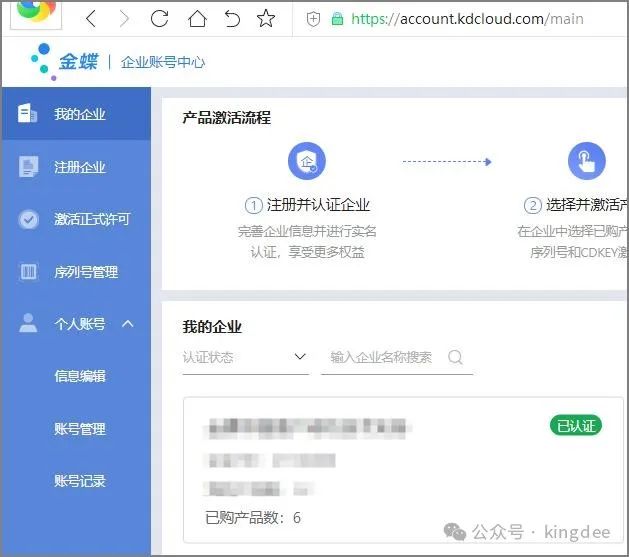Click search magnifier in enterprise search
Viewport: 629px width, 557px height.
[456, 357]
